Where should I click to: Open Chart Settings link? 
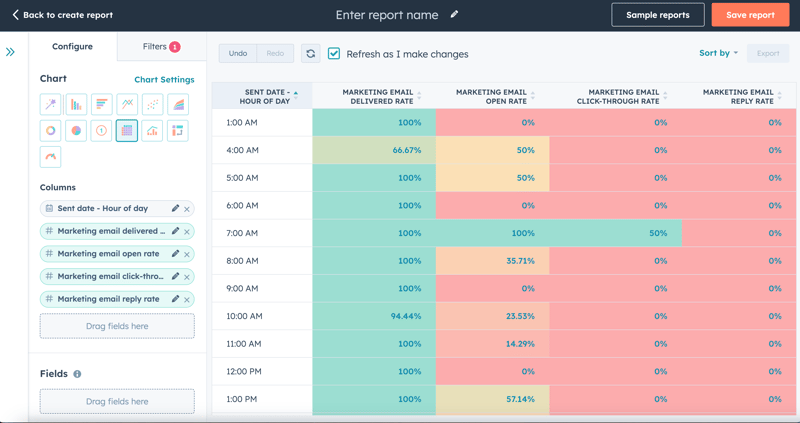tap(164, 80)
